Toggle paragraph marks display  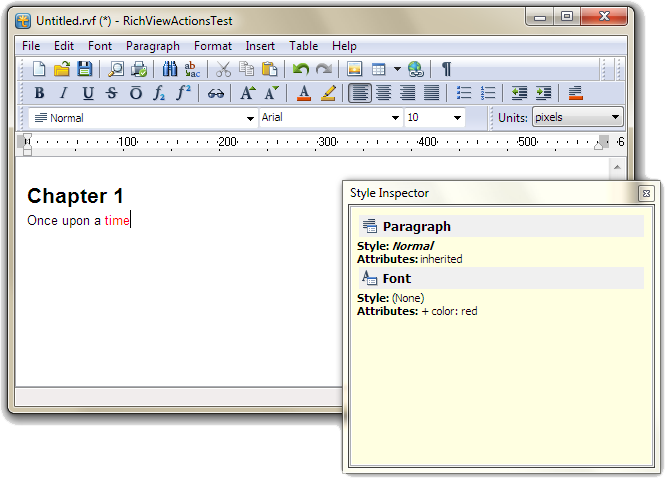pyautogui.click(x=446, y=69)
